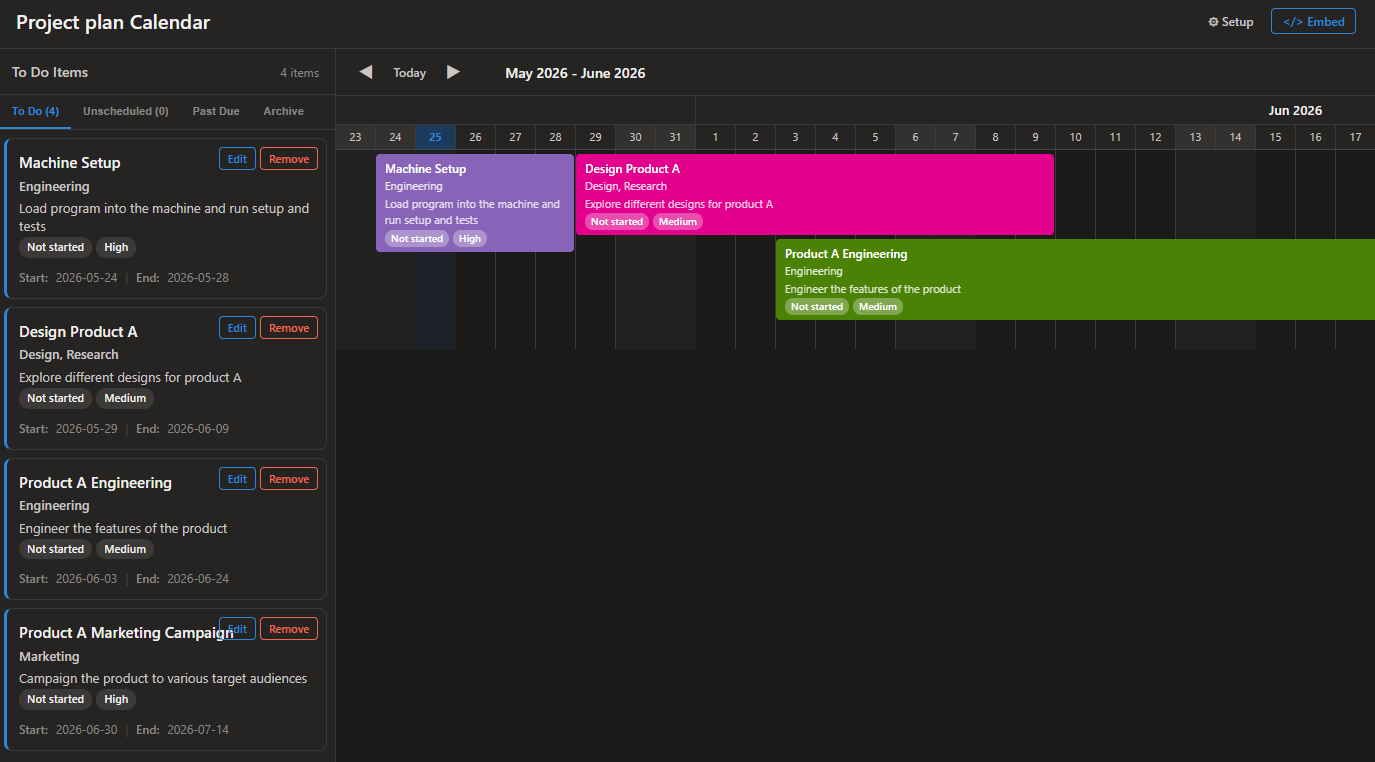Remove the Machine Setup item
The image size is (1375, 762).
289,159
